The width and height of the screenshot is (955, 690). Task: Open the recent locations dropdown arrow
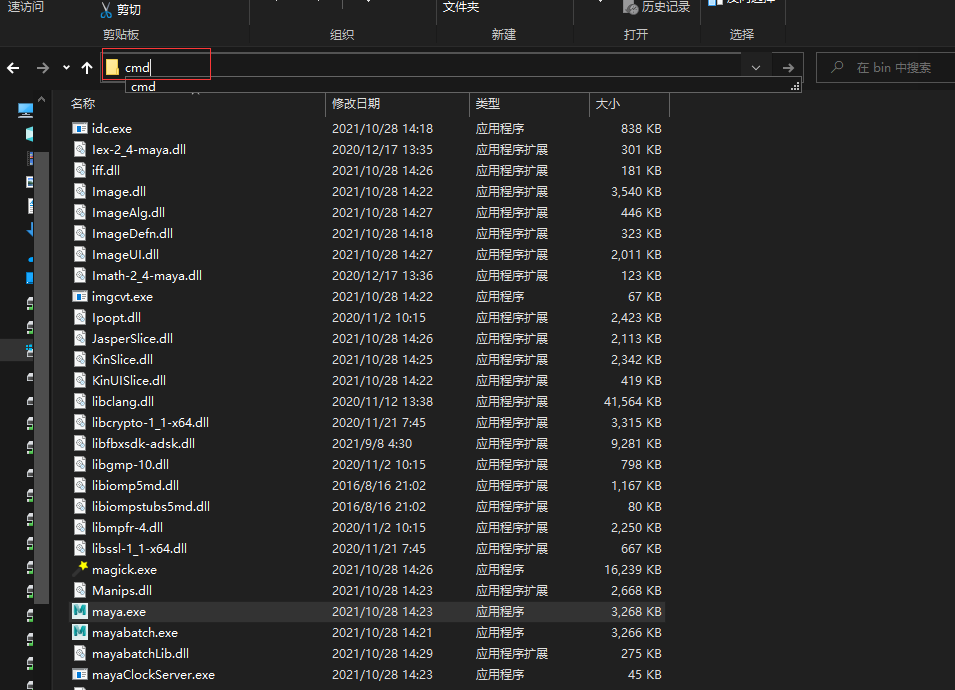click(66, 68)
